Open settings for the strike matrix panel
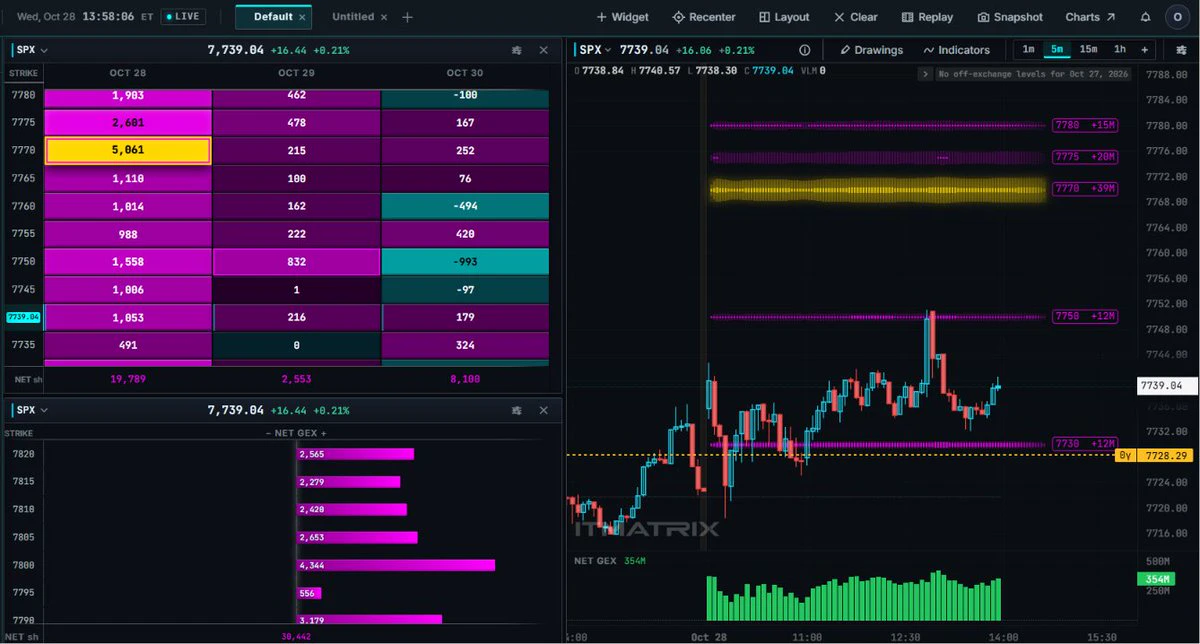Image resolution: width=1200 pixels, height=644 pixels. point(516,49)
